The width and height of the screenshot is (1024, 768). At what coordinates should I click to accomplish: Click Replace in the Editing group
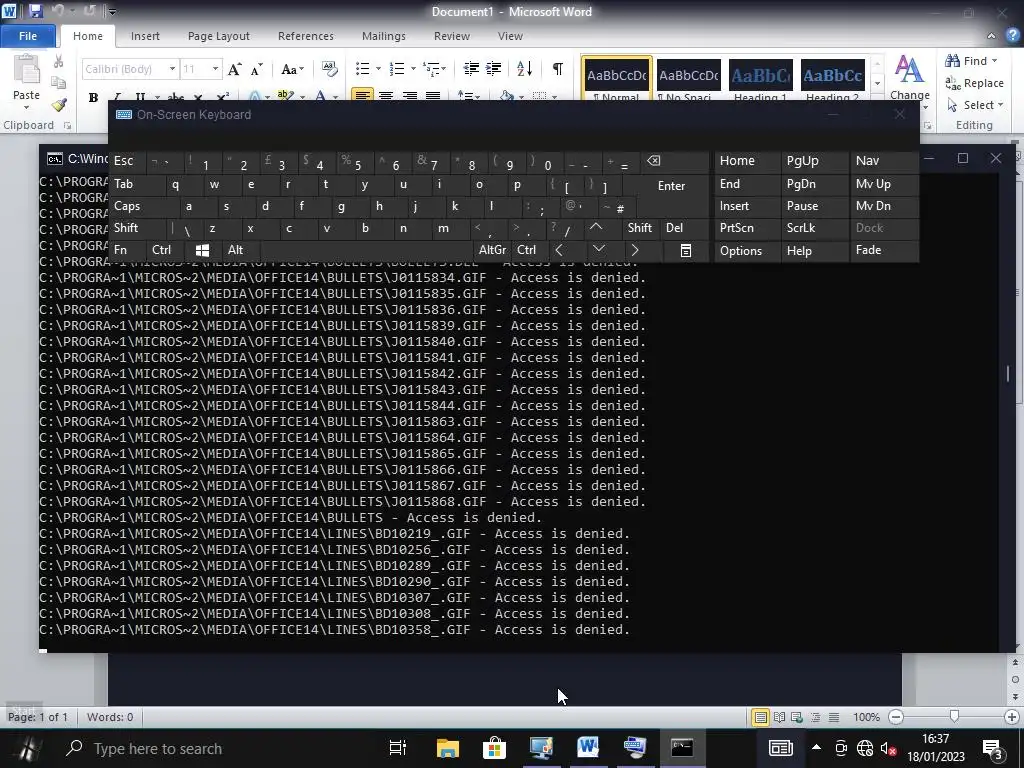974,83
